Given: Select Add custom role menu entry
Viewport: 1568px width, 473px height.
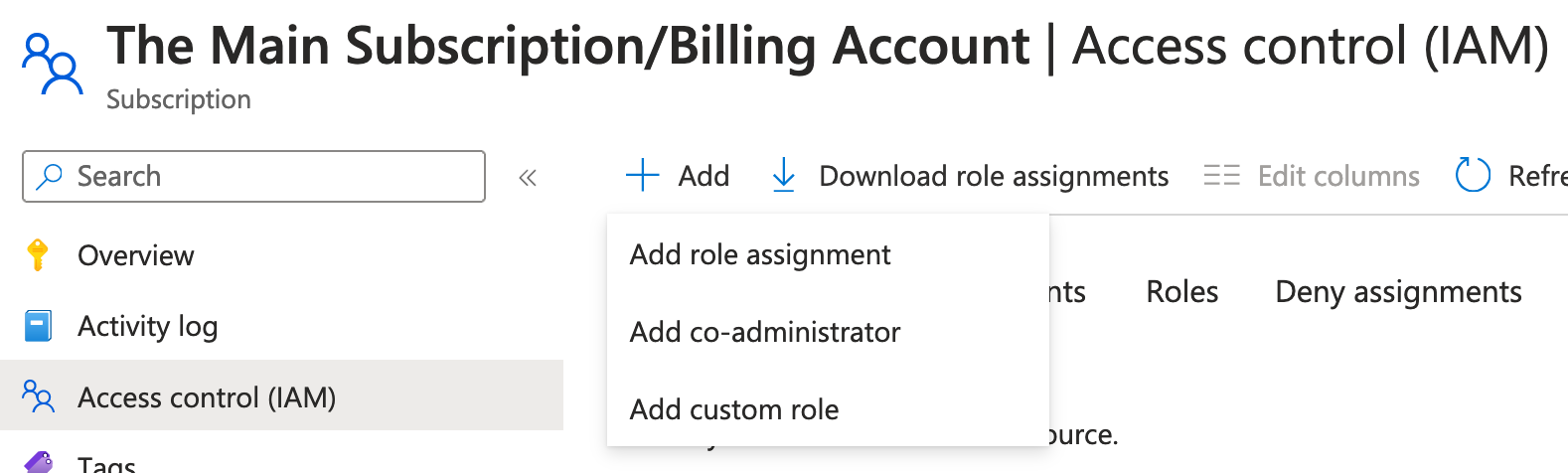Looking at the screenshot, I should [734, 409].
